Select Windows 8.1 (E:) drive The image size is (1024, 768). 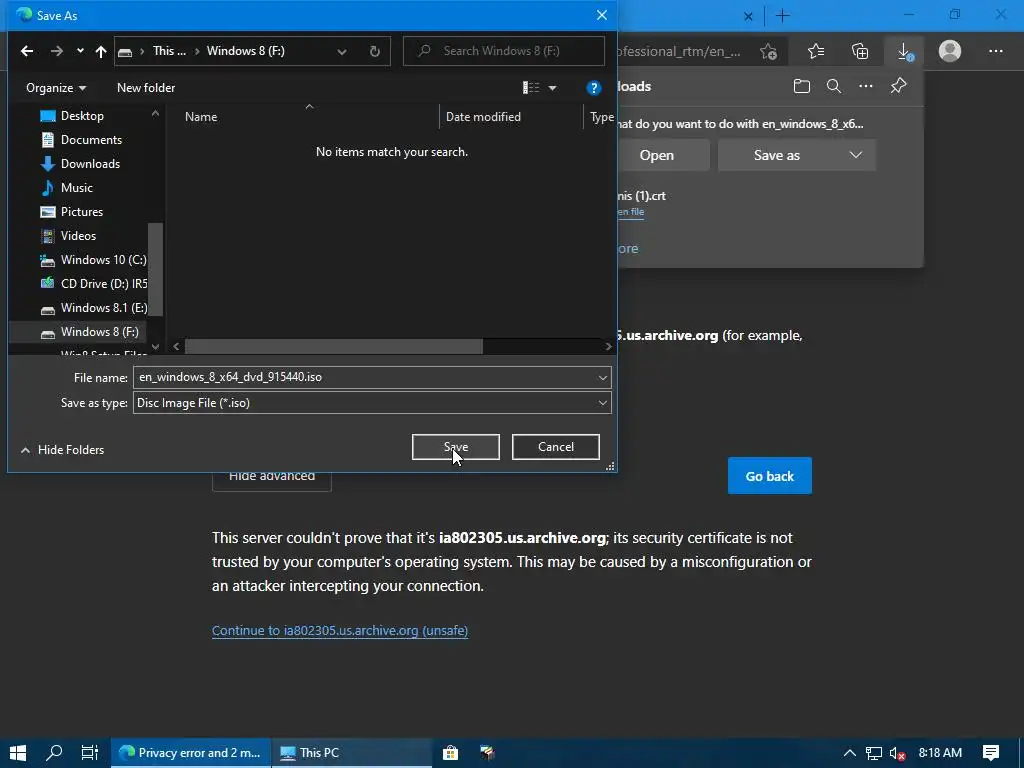point(93,308)
